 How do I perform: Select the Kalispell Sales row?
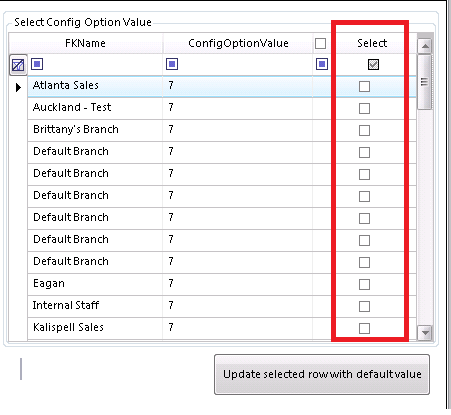pos(222,328)
